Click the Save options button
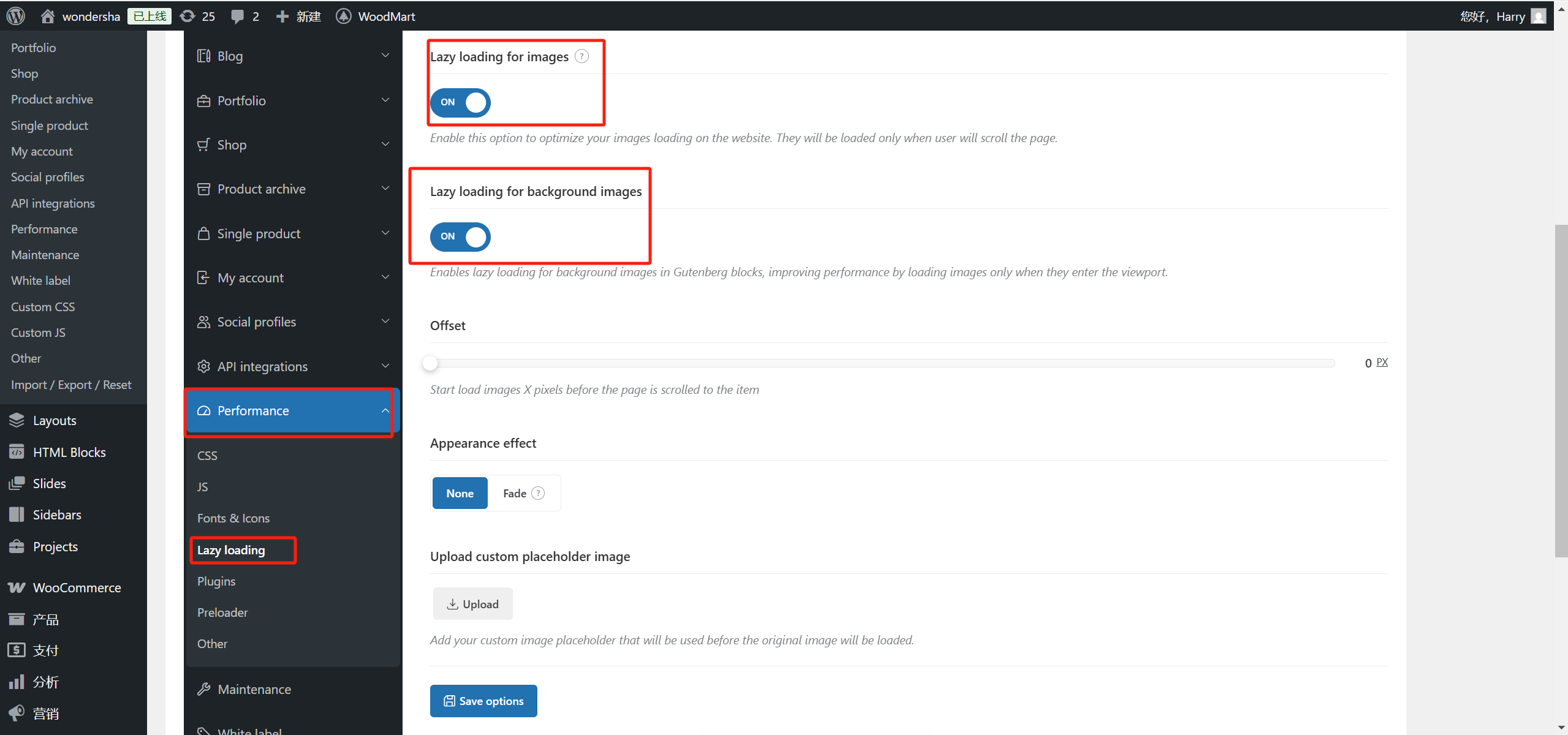Screen dimensions: 1568x735 tap(483, 701)
